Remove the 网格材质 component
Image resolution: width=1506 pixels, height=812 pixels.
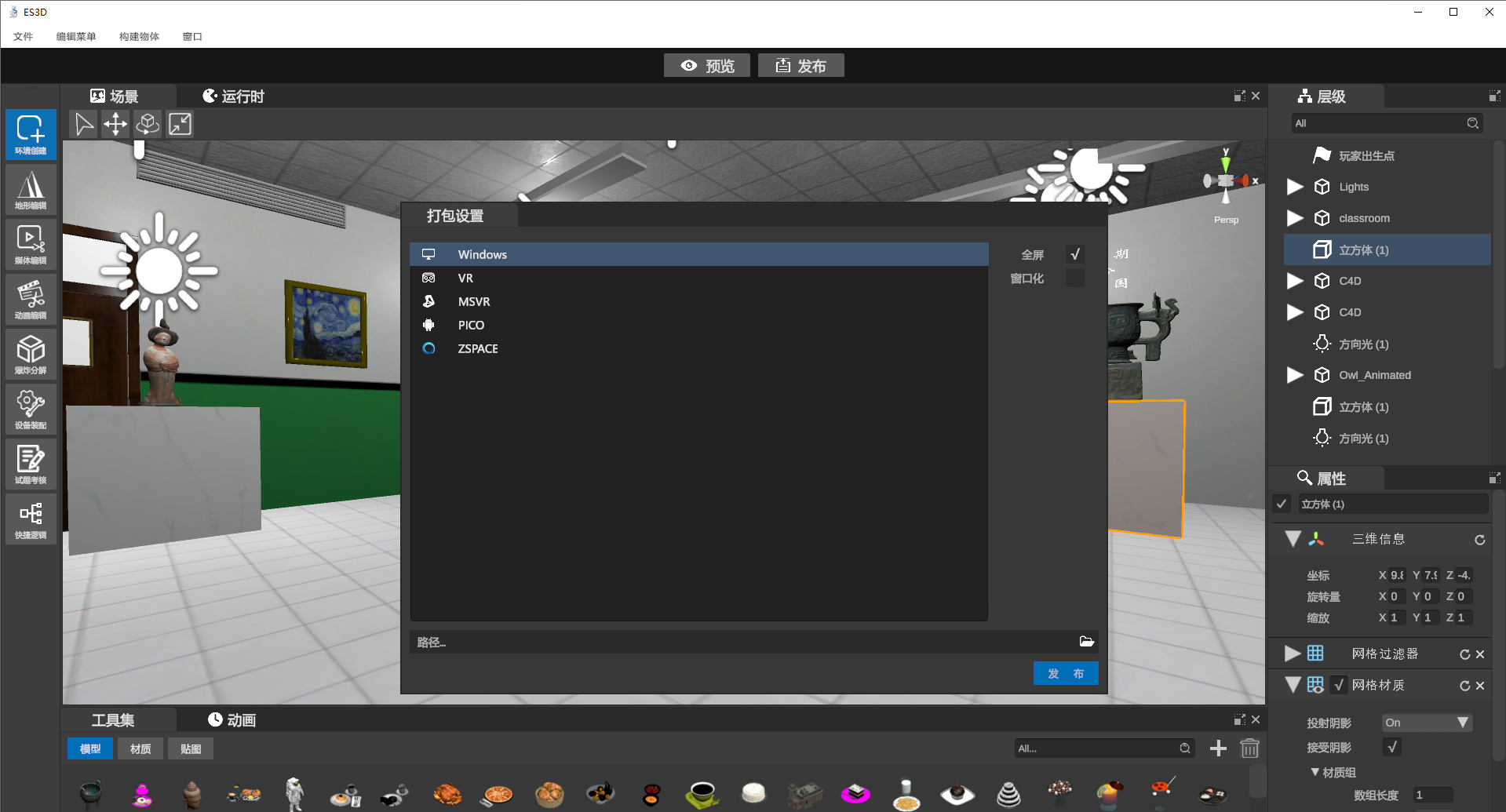click(1480, 686)
